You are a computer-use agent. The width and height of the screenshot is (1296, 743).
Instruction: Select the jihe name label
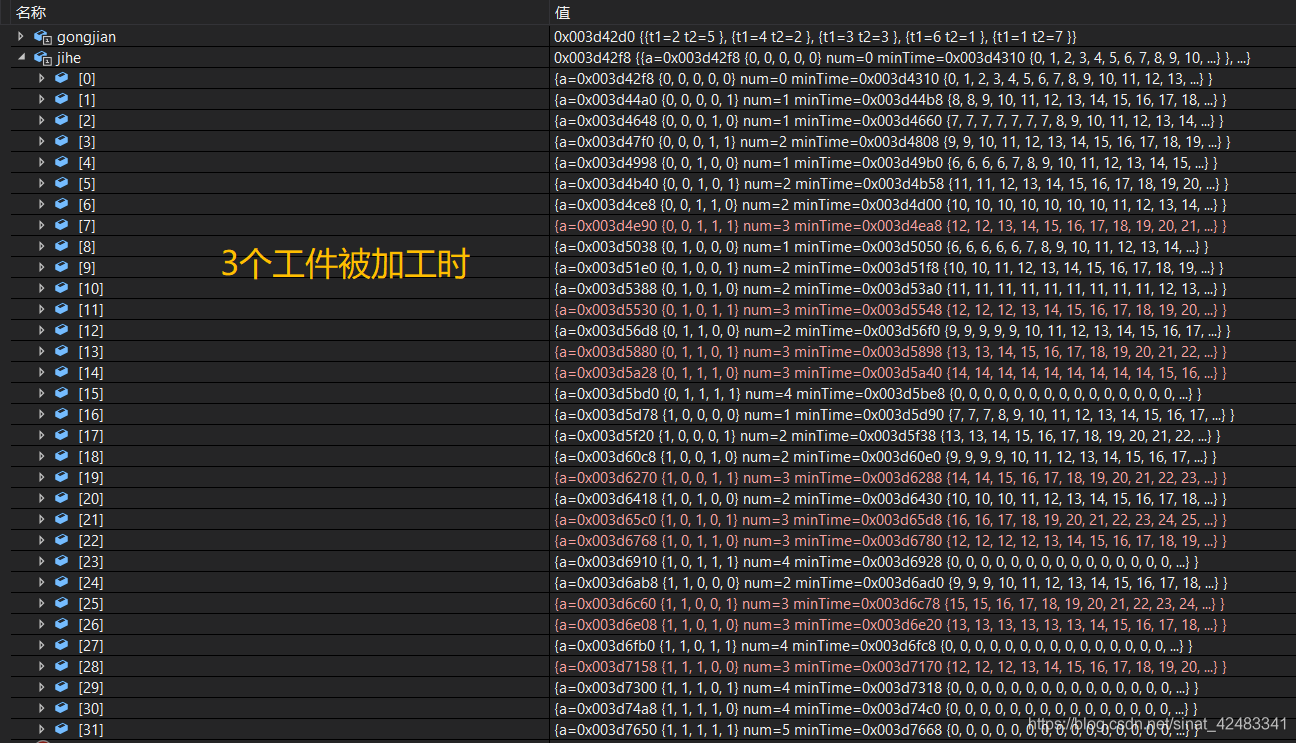coord(69,58)
